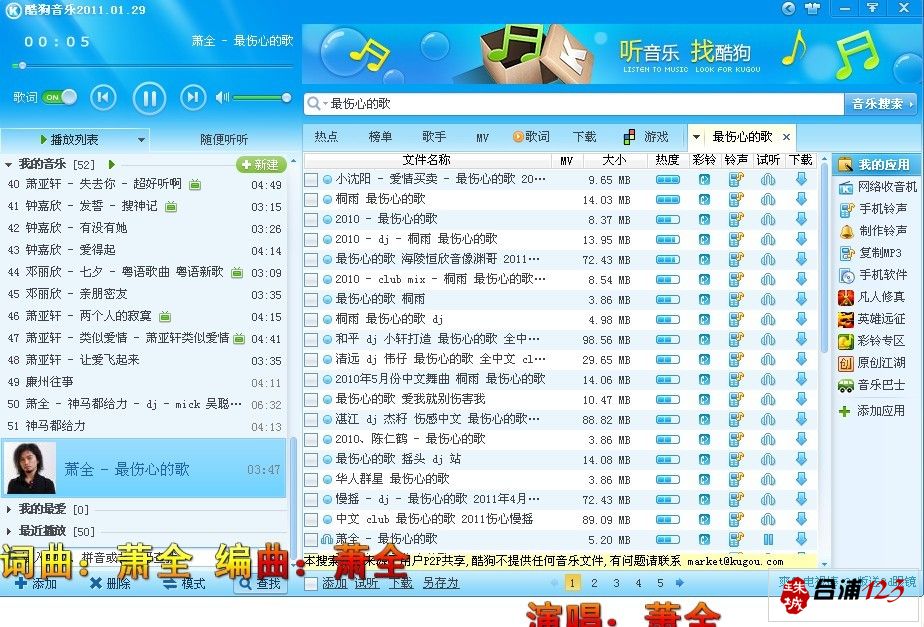
Task: Open the 榜单 tab
Action: pos(380,137)
